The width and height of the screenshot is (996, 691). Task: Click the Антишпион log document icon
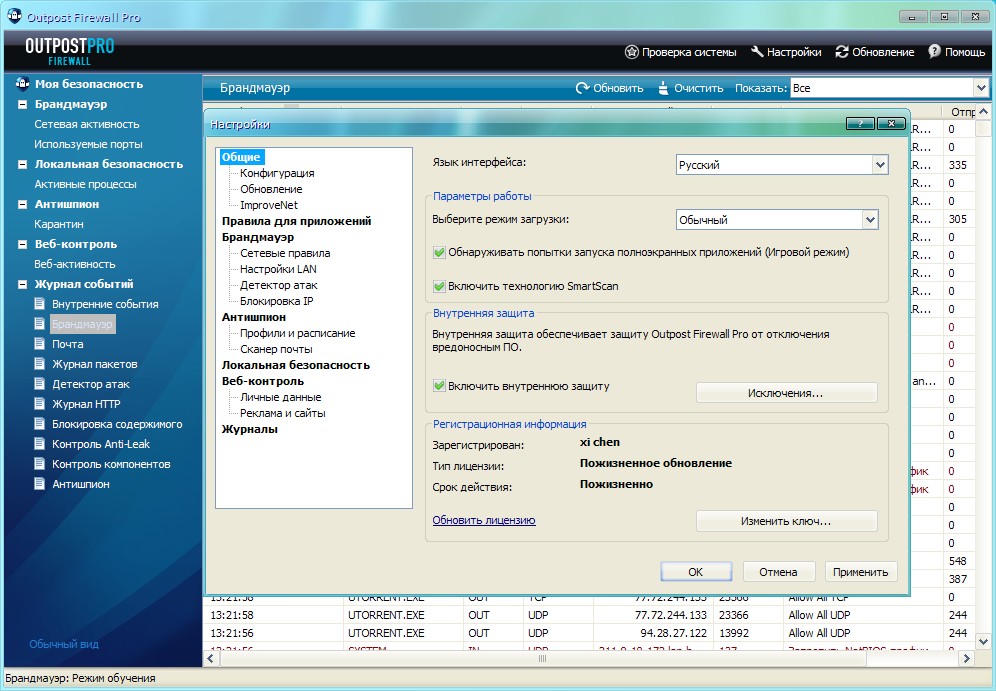[40, 483]
